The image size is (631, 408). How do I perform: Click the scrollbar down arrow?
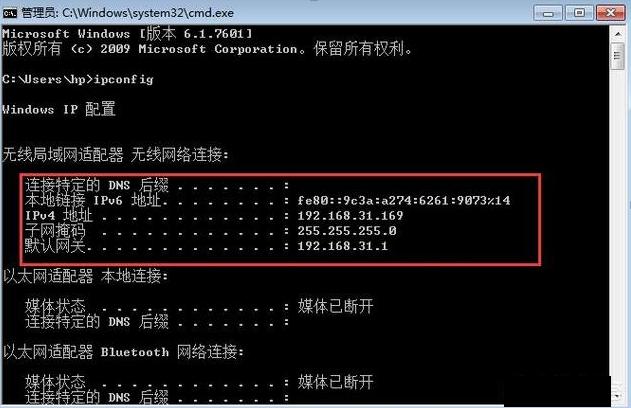coord(618,396)
